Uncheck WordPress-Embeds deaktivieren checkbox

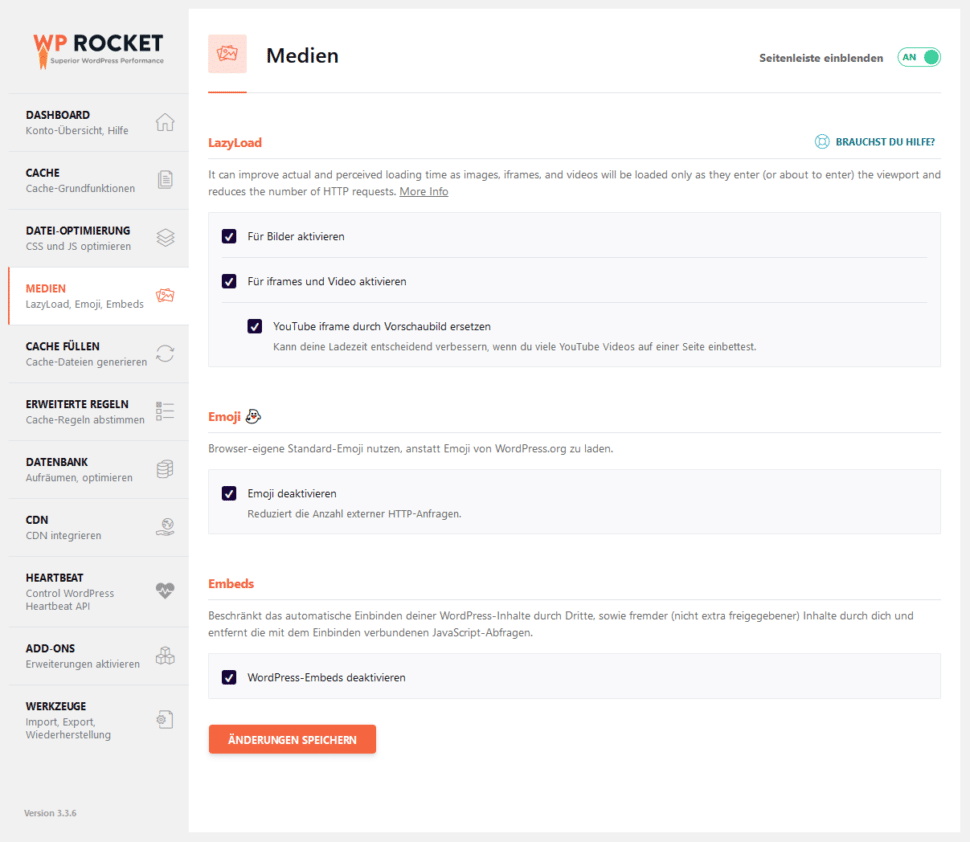[x=229, y=677]
